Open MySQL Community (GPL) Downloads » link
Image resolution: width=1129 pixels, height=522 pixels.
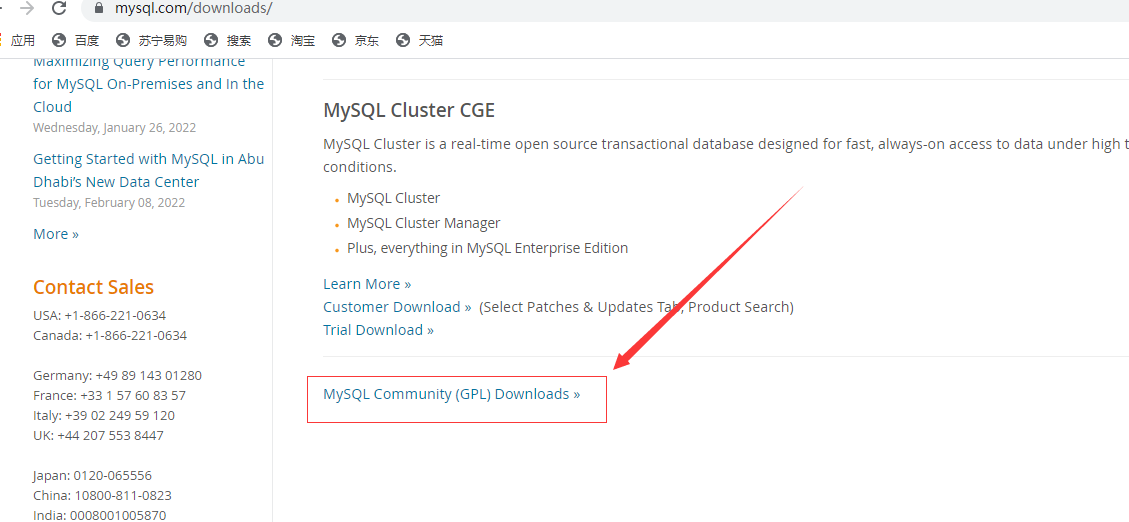451,394
